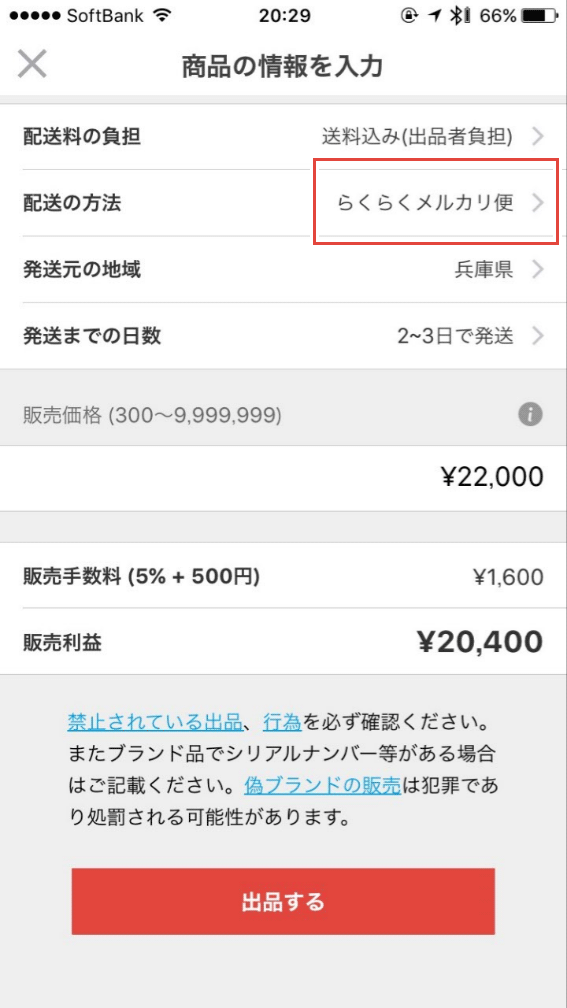Expand 発送までの日数 chevron
567x1008 pixels.
tap(538, 336)
